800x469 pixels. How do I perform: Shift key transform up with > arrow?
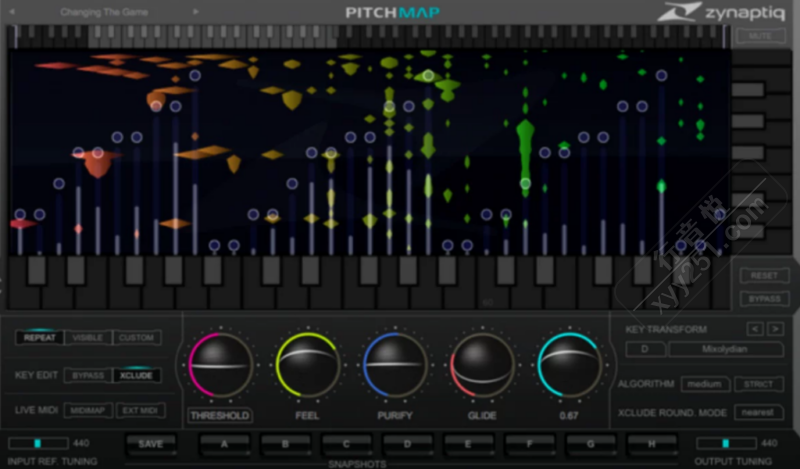[x=776, y=329]
